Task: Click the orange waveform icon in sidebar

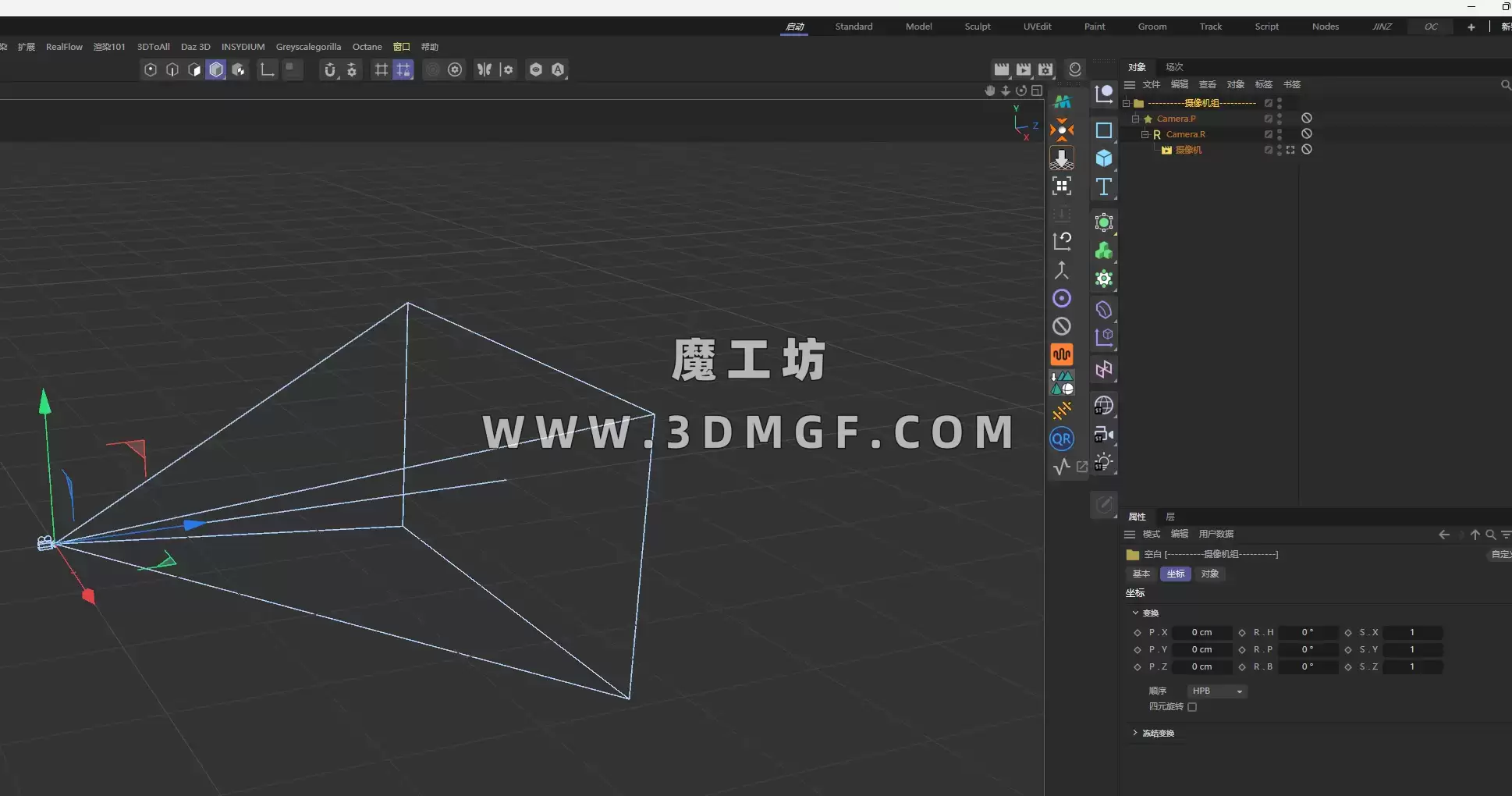Action: click(x=1062, y=354)
